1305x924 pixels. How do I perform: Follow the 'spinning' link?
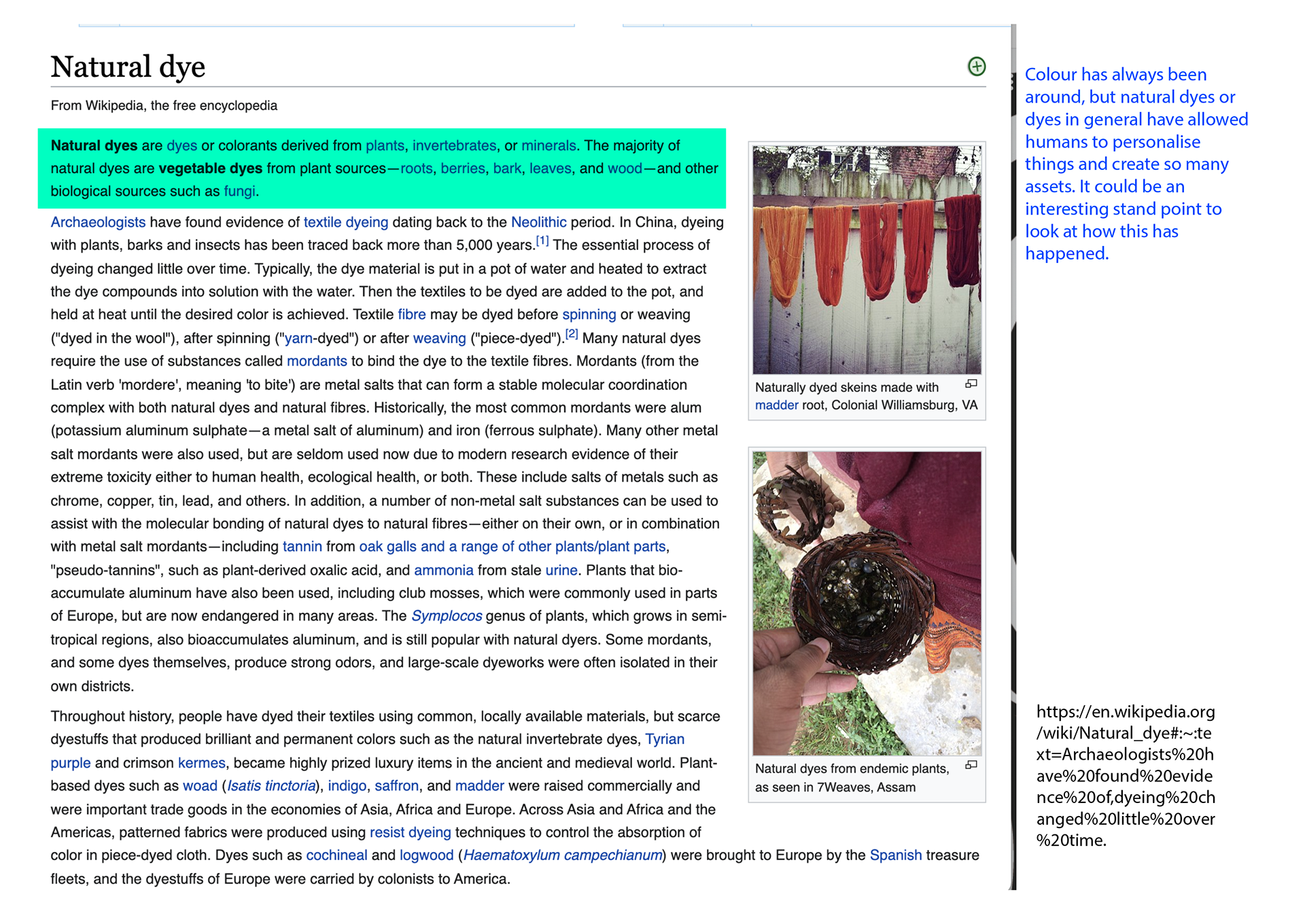point(589,315)
